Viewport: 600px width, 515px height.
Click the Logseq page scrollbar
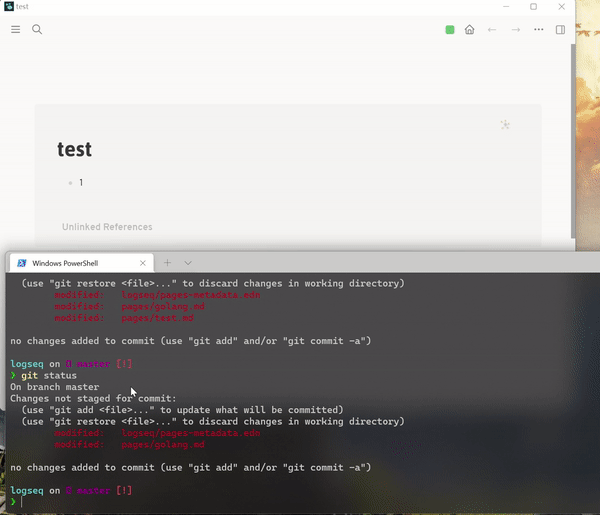tap(573, 141)
